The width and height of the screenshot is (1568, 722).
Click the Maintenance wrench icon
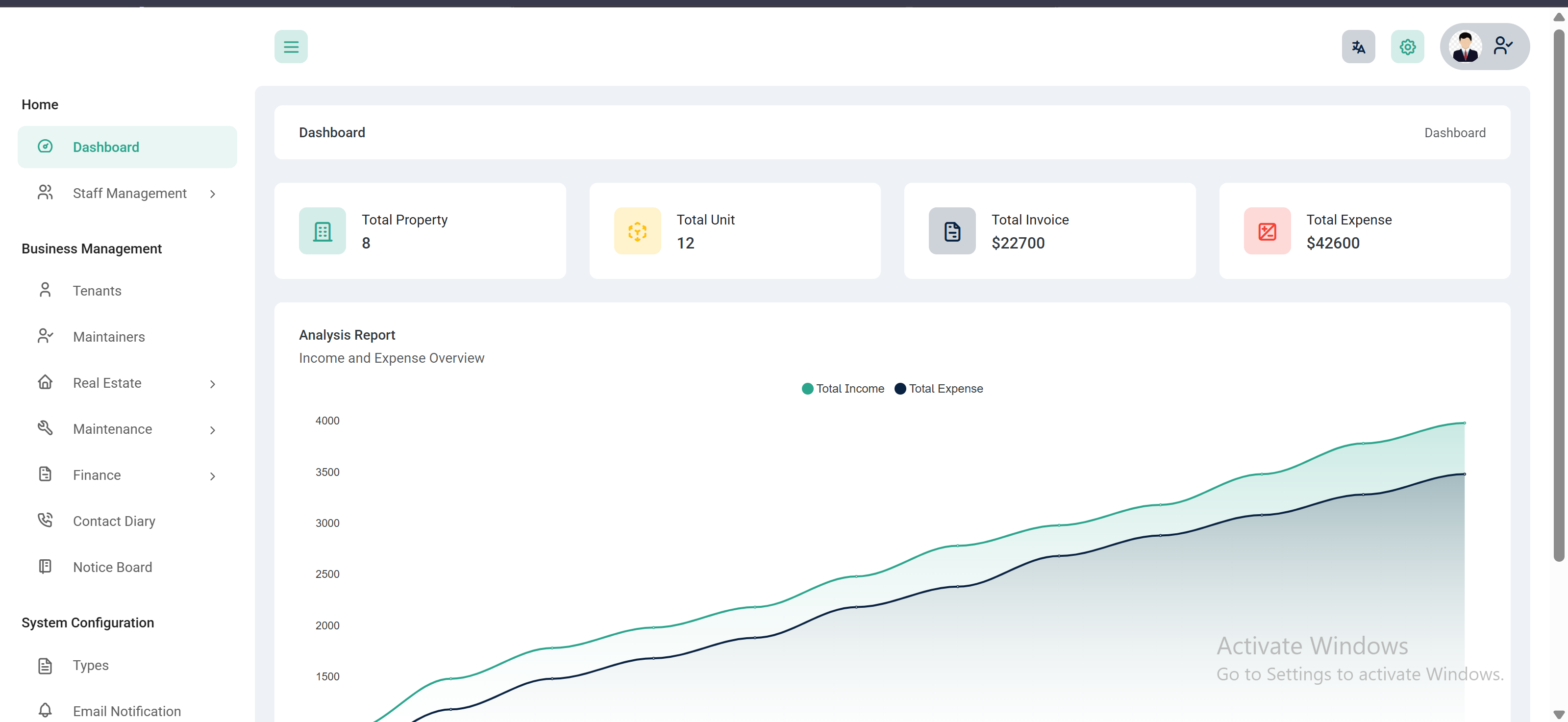45,428
